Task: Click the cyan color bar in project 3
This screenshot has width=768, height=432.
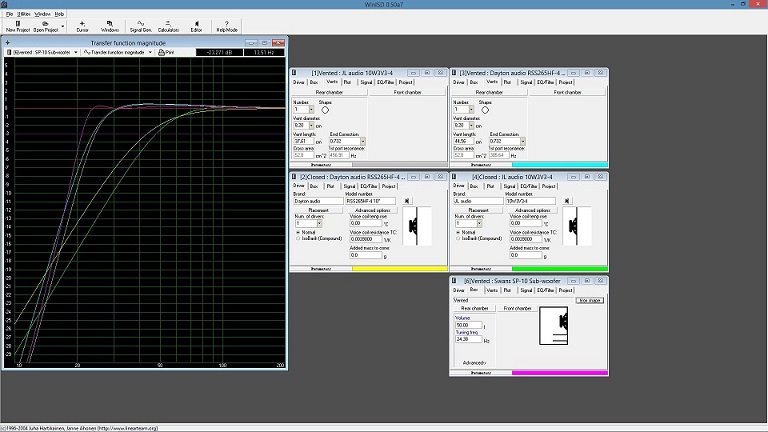Action: 560,165
